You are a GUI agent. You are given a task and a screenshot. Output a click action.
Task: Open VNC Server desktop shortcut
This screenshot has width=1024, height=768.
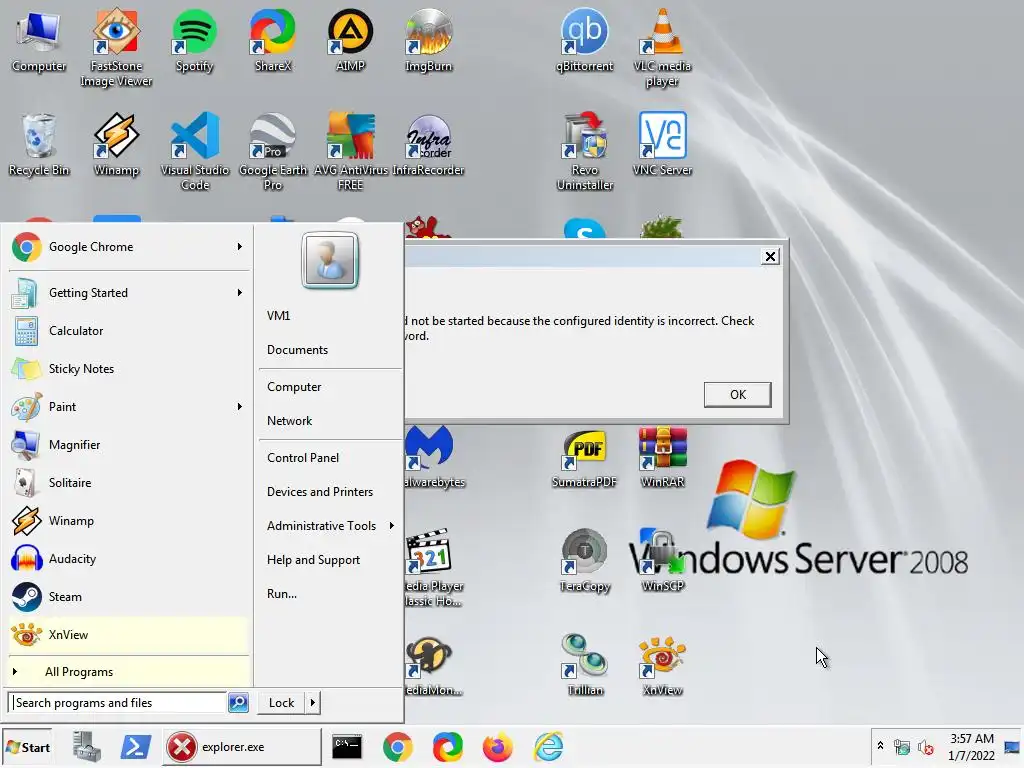pyautogui.click(x=662, y=145)
